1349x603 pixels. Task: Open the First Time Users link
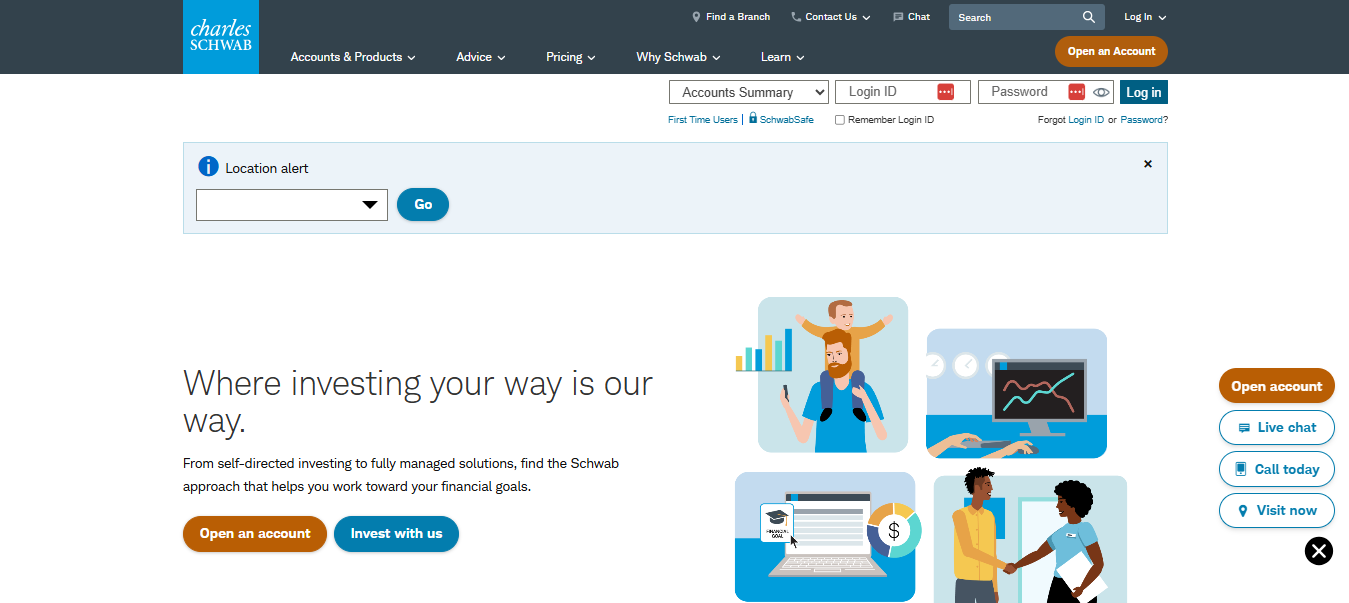703,120
